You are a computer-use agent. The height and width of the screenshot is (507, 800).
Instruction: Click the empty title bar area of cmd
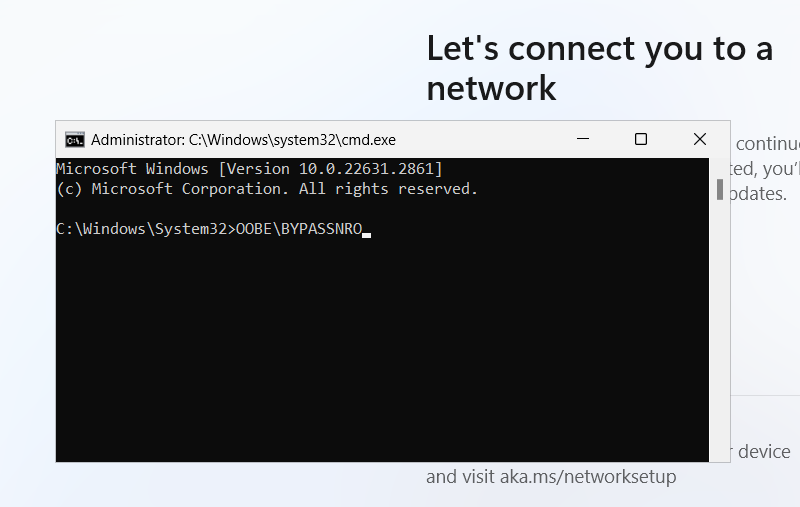click(x=480, y=139)
